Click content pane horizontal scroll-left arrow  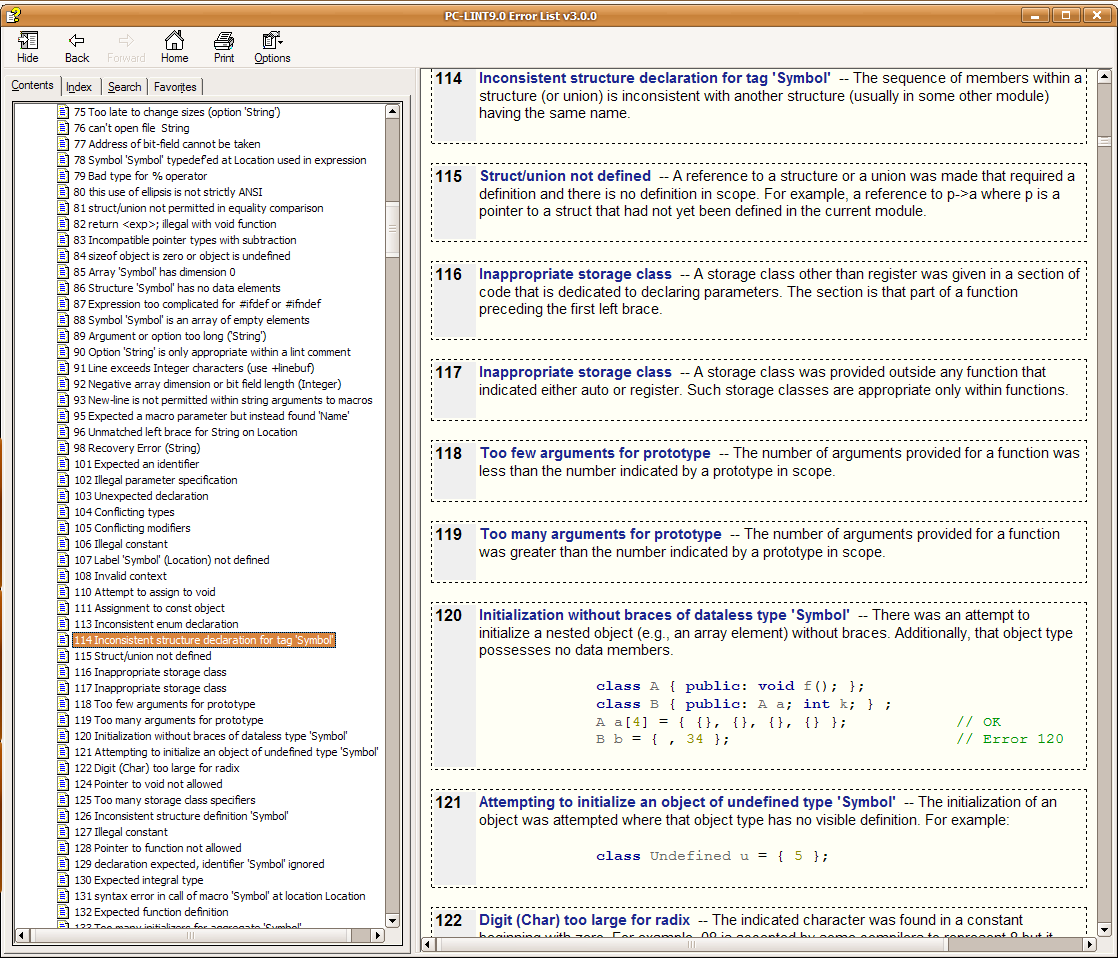[427, 944]
